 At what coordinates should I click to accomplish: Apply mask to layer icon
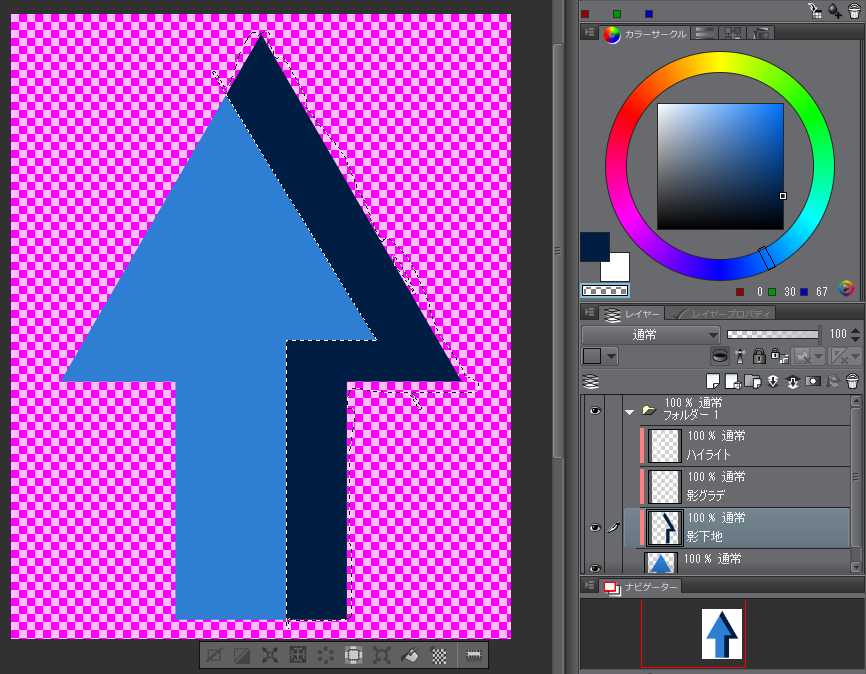click(833, 381)
